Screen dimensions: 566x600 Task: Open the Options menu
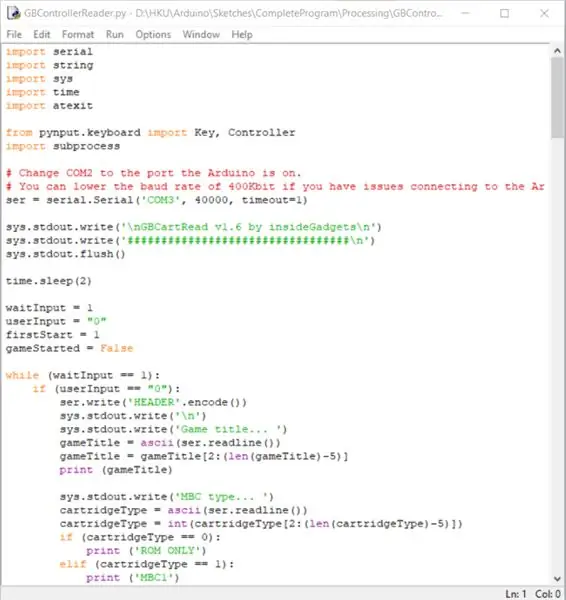click(x=153, y=34)
